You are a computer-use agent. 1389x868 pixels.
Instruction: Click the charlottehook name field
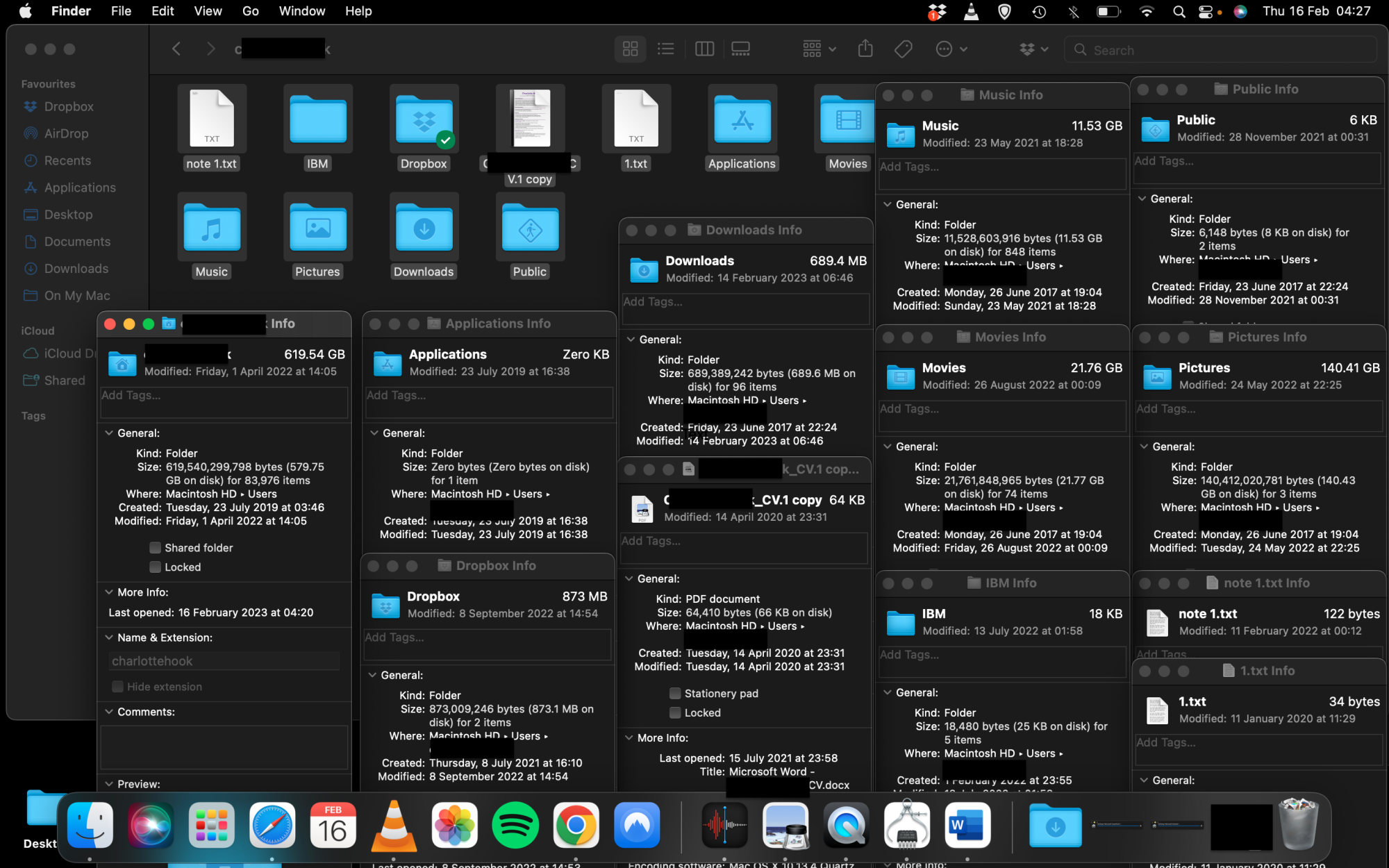pos(224,661)
